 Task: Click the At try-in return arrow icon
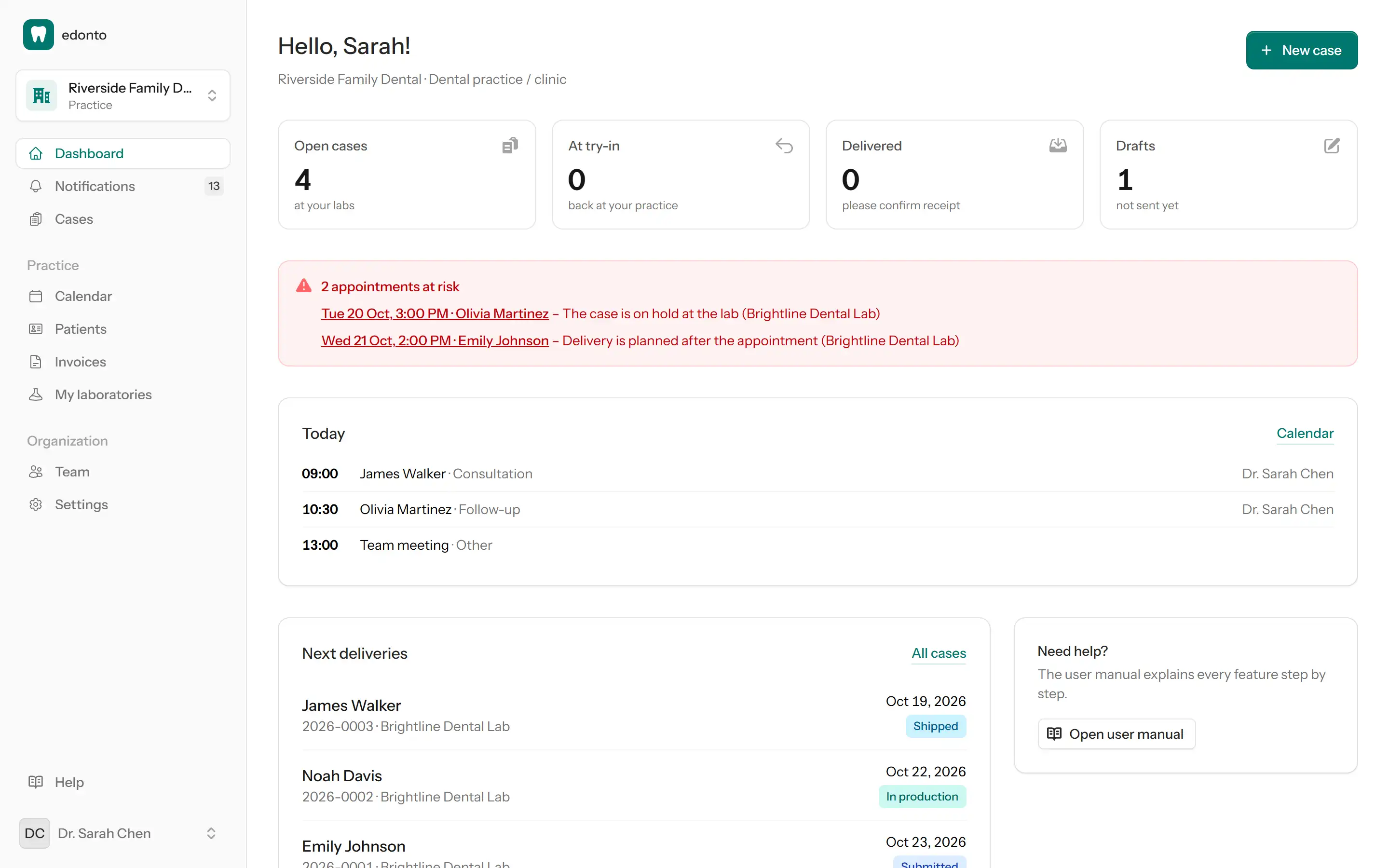tap(784, 146)
